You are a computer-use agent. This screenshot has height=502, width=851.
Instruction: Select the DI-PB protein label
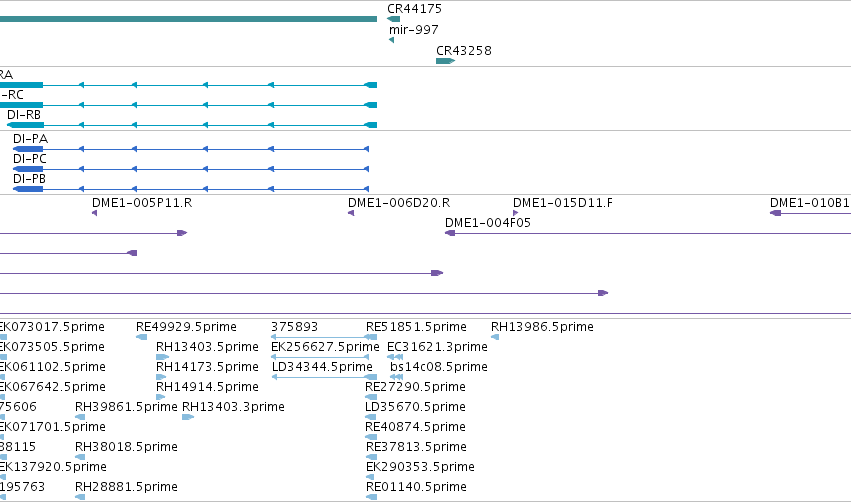[x=29, y=179]
